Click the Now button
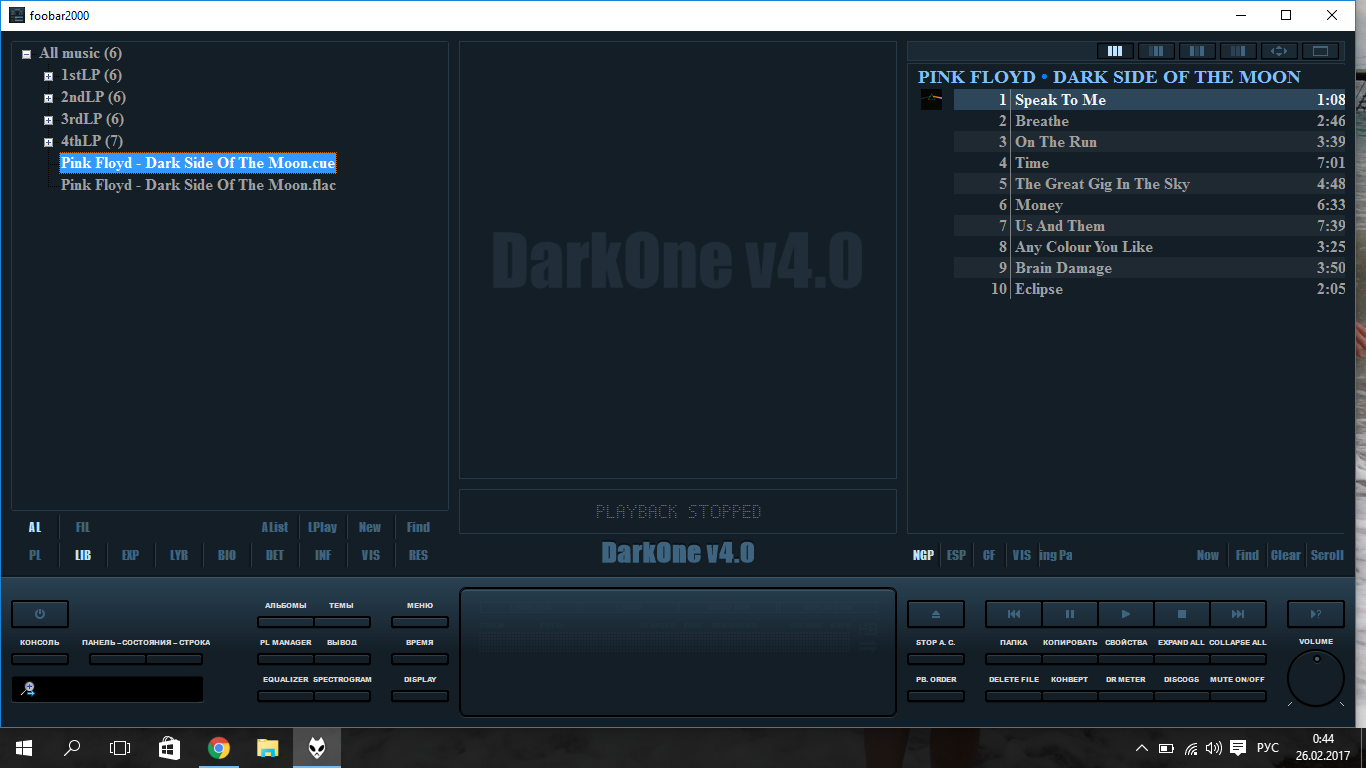This screenshot has height=768, width=1366. [1208, 555]
